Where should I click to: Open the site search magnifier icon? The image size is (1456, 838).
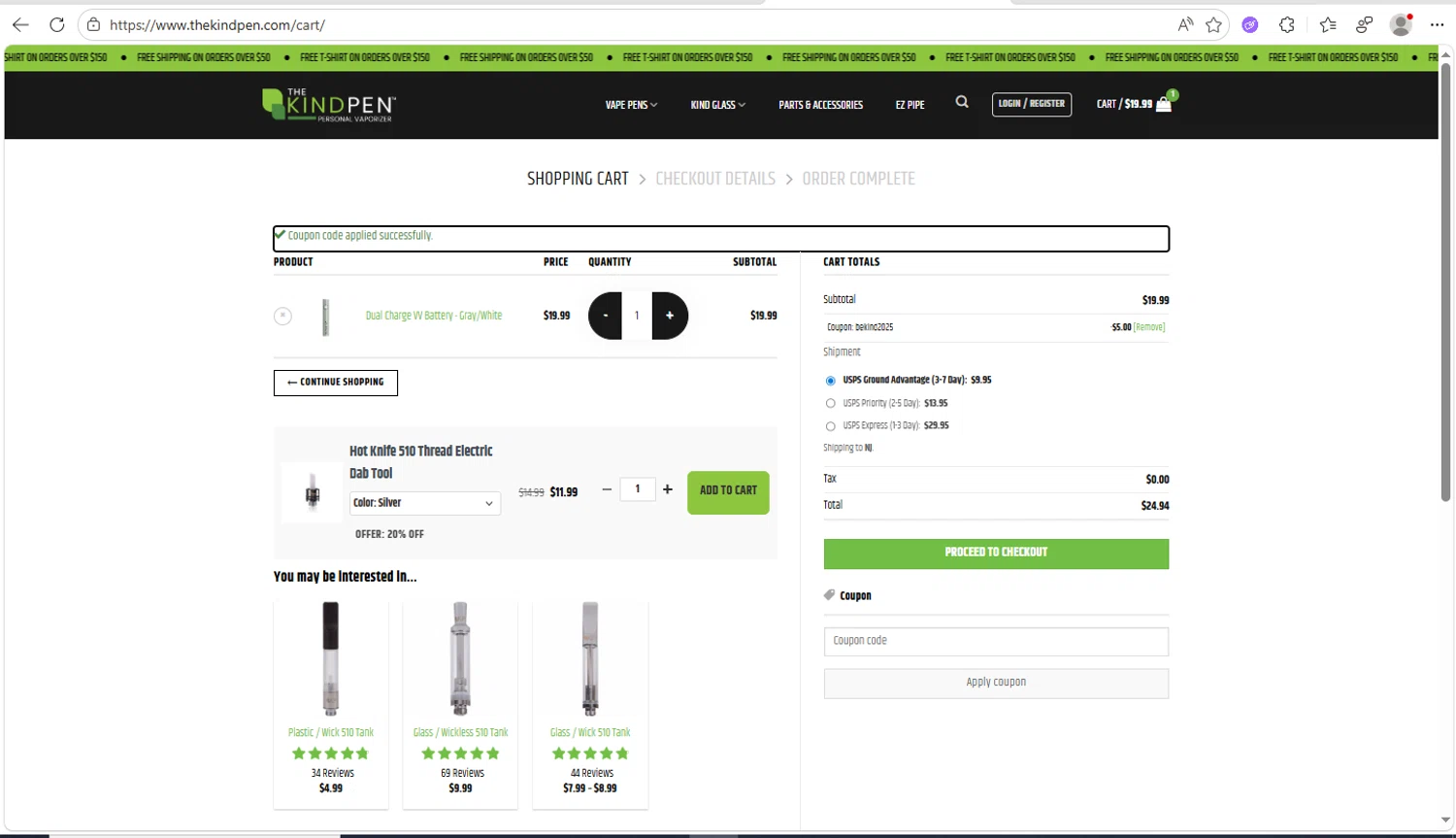(x=962, y=102)
